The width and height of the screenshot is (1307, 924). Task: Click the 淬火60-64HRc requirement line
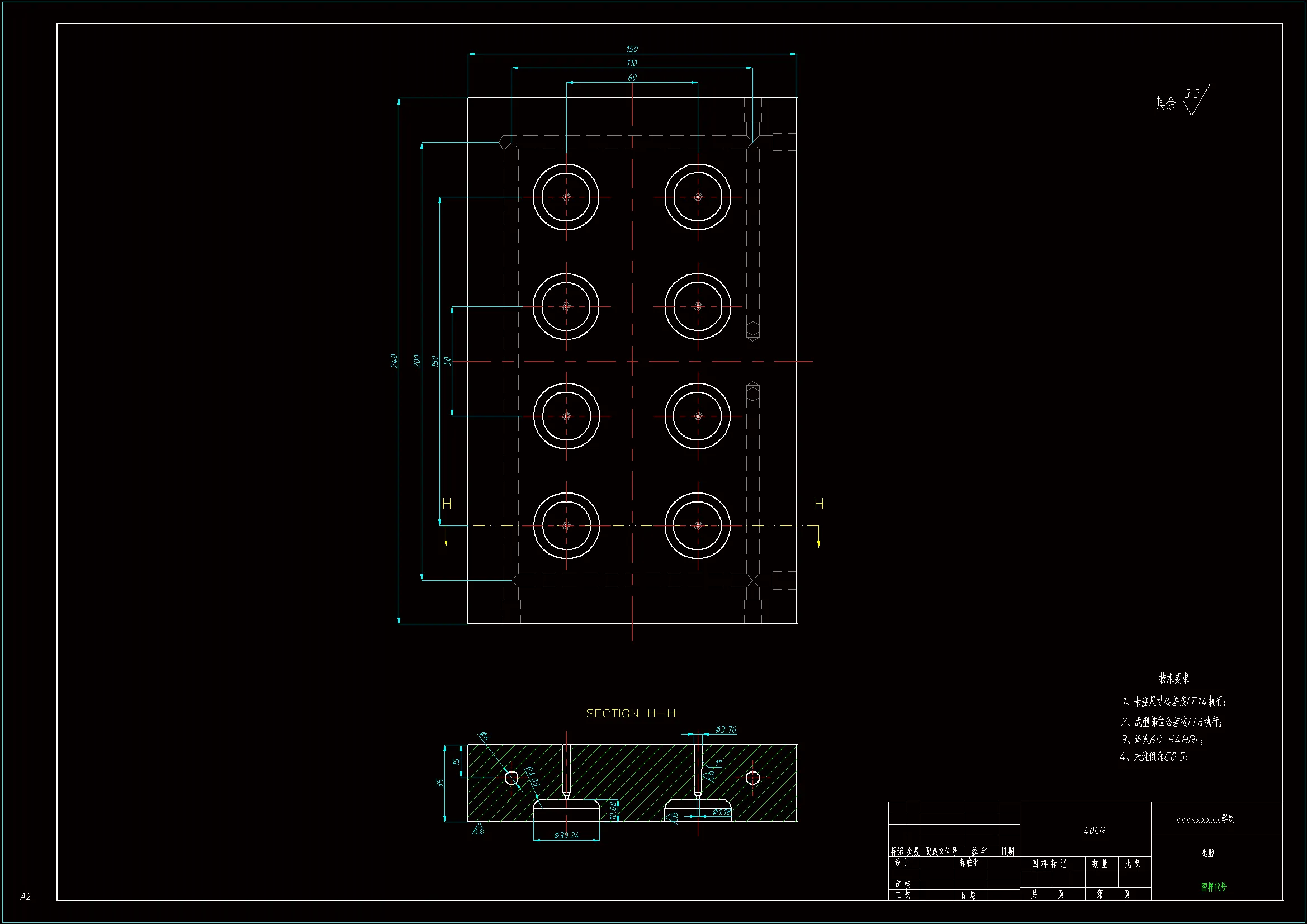tap(1162, 740)
